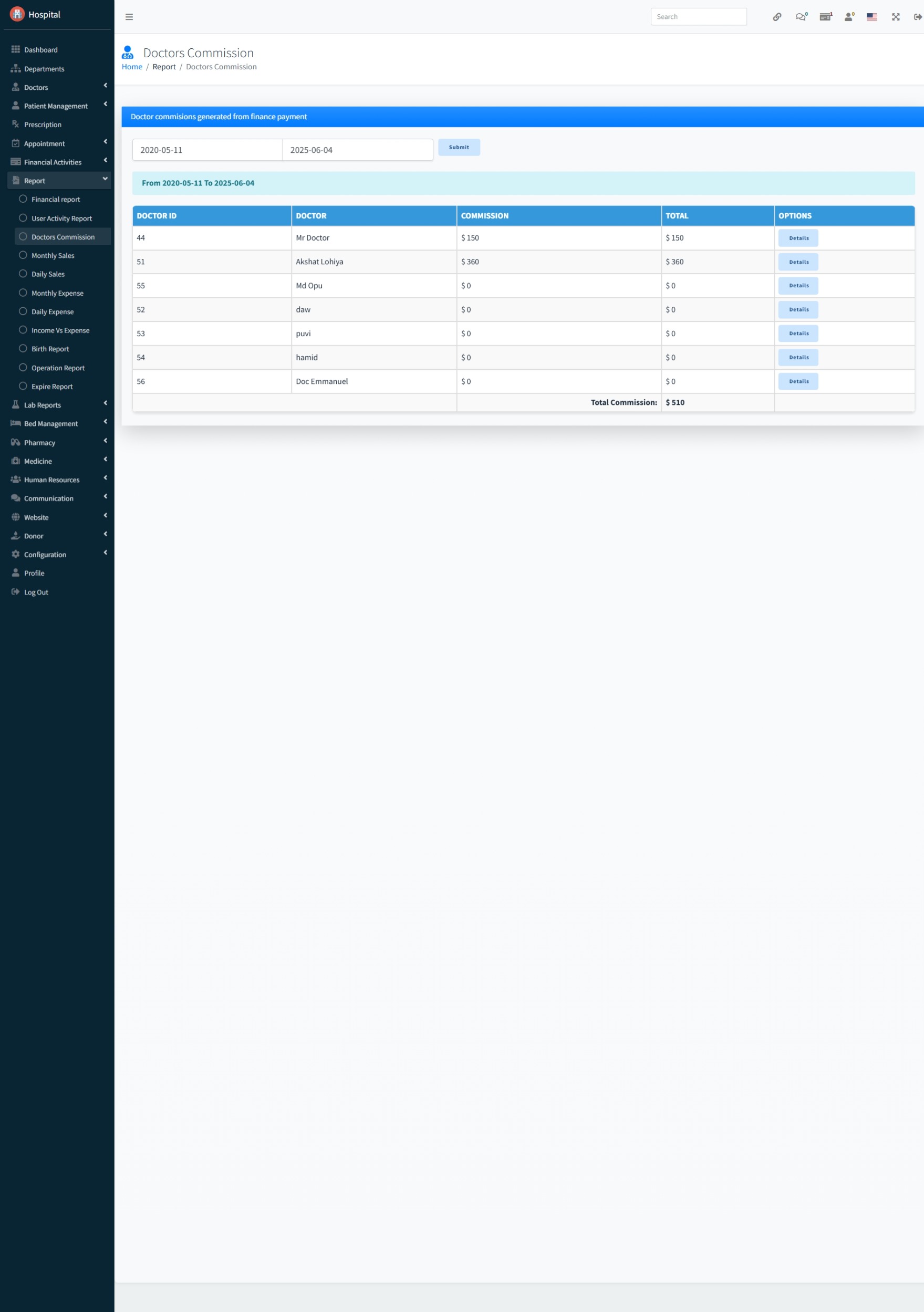
Task: Click the Human Resources people icon
Action: point(15,480)
